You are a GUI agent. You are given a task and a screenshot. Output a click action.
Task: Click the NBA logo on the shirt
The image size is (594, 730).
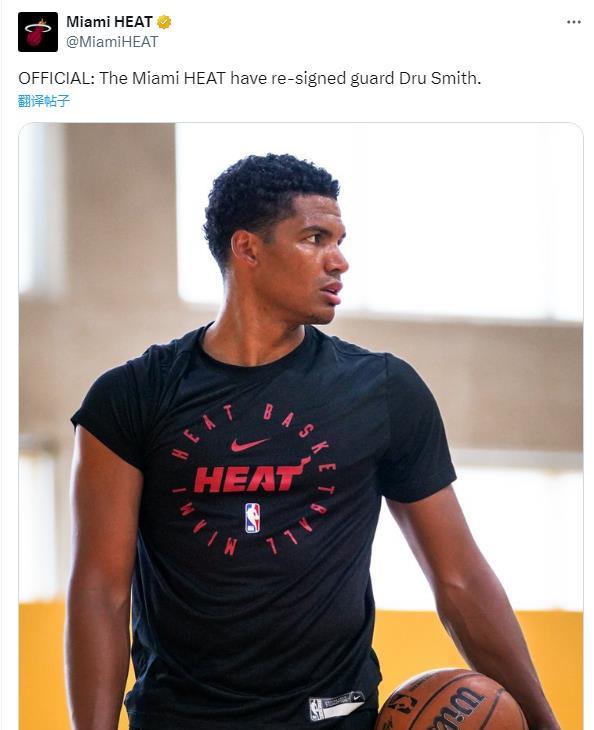pyautogui.click(x=252, y=518)
